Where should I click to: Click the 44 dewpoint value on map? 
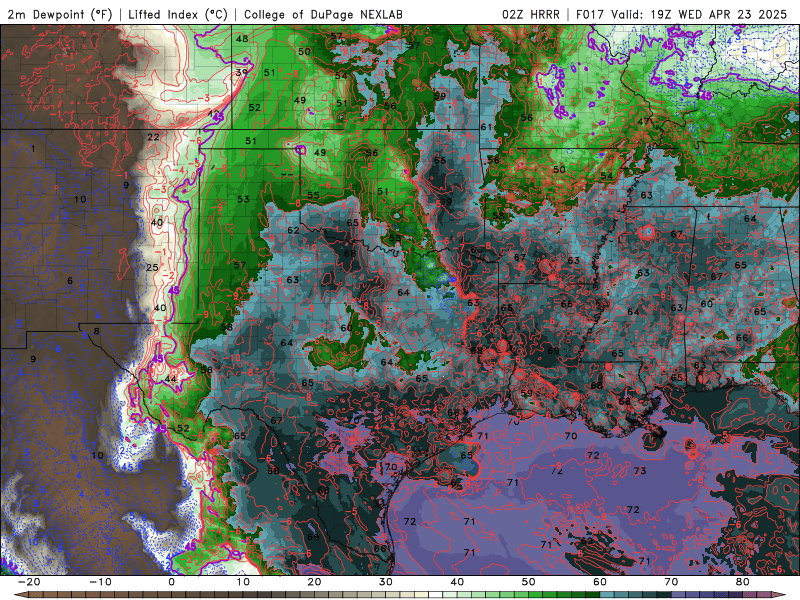click(x=170, y=379)
